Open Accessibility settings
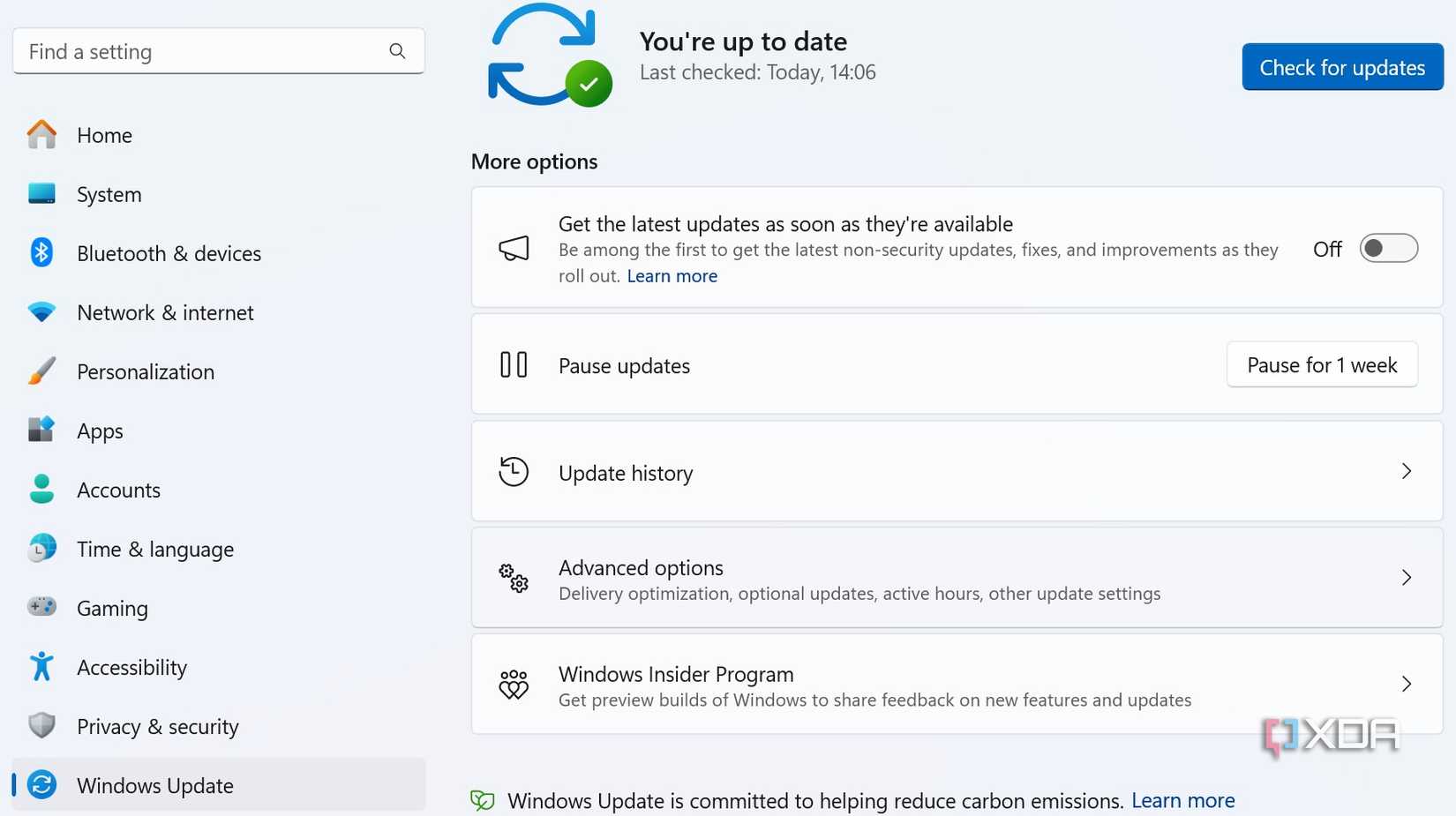 pos(219,667)
